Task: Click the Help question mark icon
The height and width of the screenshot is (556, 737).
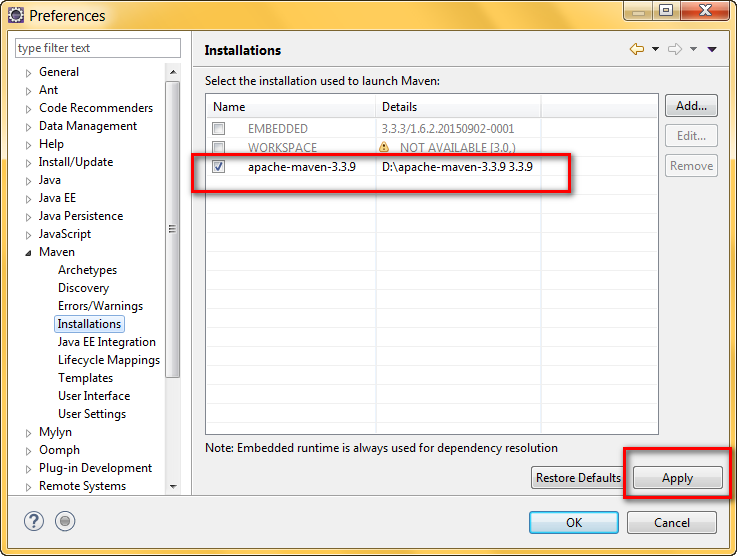Action: click(34, 521)
